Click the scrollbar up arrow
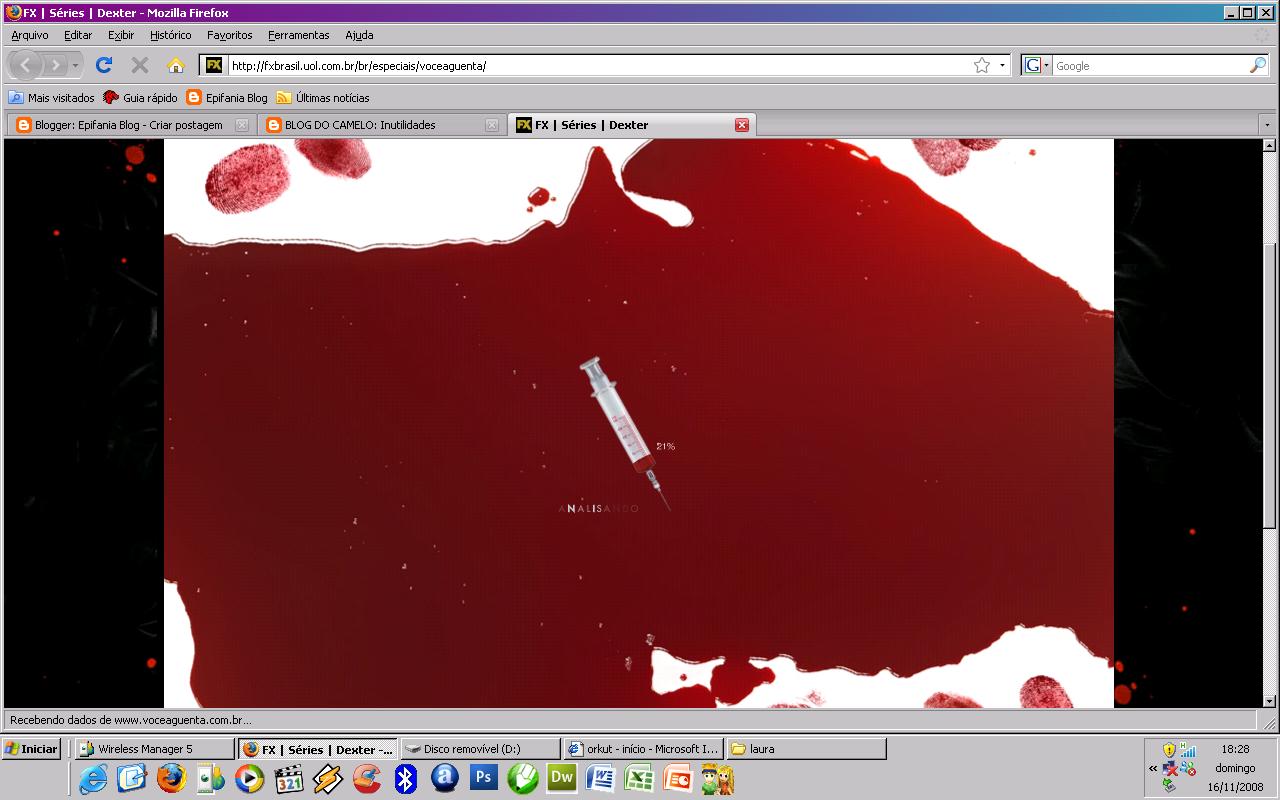Screen dimensions: 1280x800 pyautogui.click(x=1270, y=146)
